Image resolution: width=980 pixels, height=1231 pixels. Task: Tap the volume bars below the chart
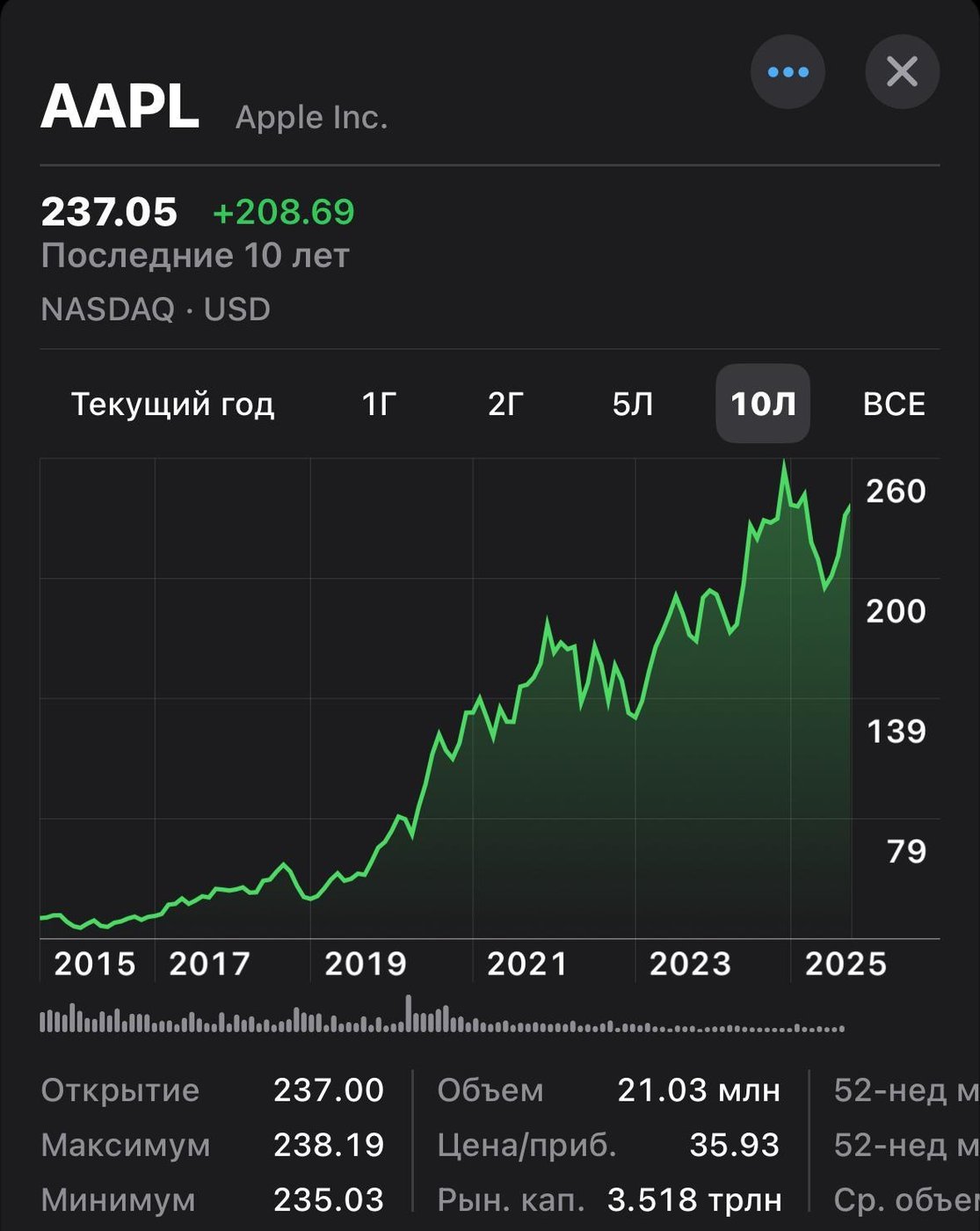point(439,1020)
